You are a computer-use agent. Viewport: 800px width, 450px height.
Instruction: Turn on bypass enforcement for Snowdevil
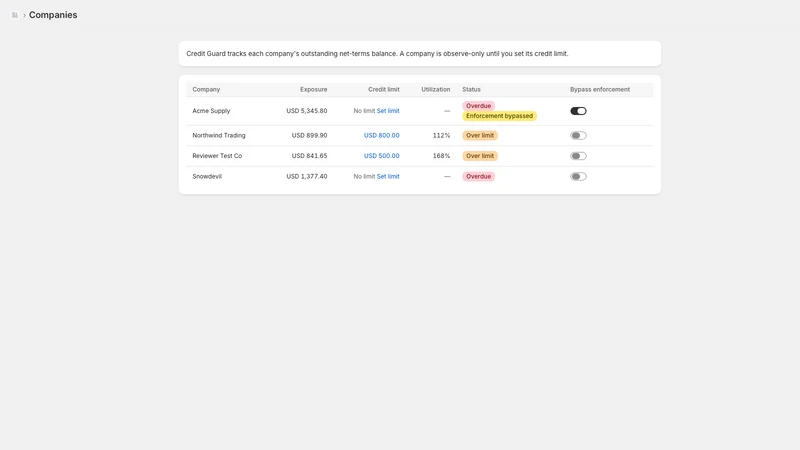[578, 176]
